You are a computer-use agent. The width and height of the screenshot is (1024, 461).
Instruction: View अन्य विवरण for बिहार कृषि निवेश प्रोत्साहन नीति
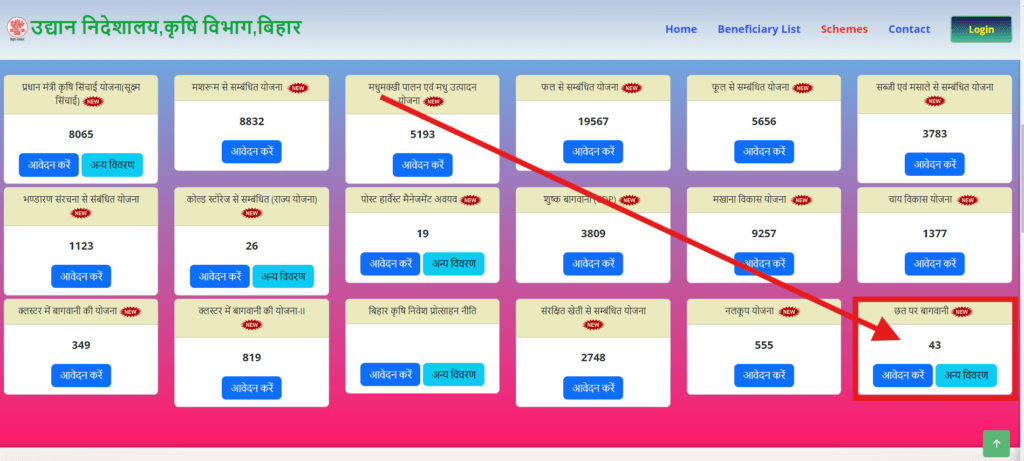[453, 374]
